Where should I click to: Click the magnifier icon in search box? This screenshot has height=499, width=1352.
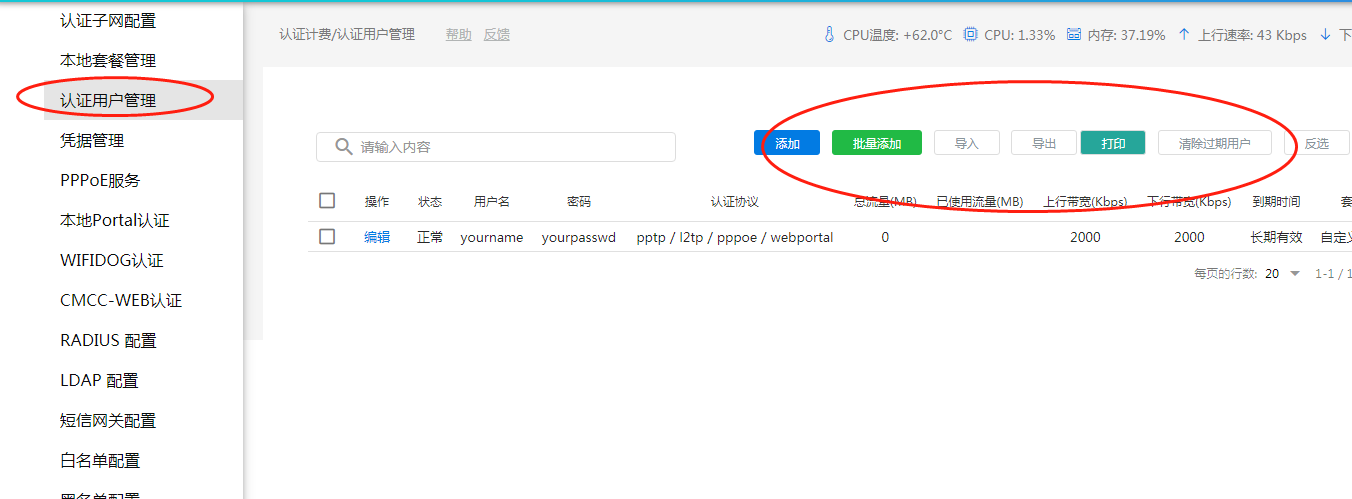(343, 147)
